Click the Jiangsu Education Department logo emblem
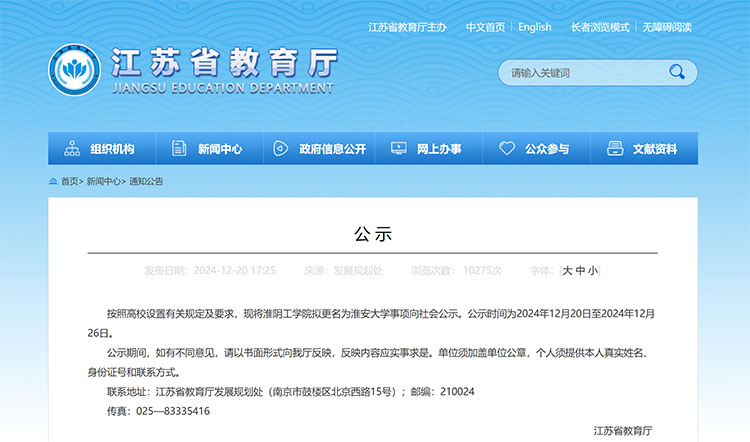This screenshot has width=750, height=442. point(75,72)
